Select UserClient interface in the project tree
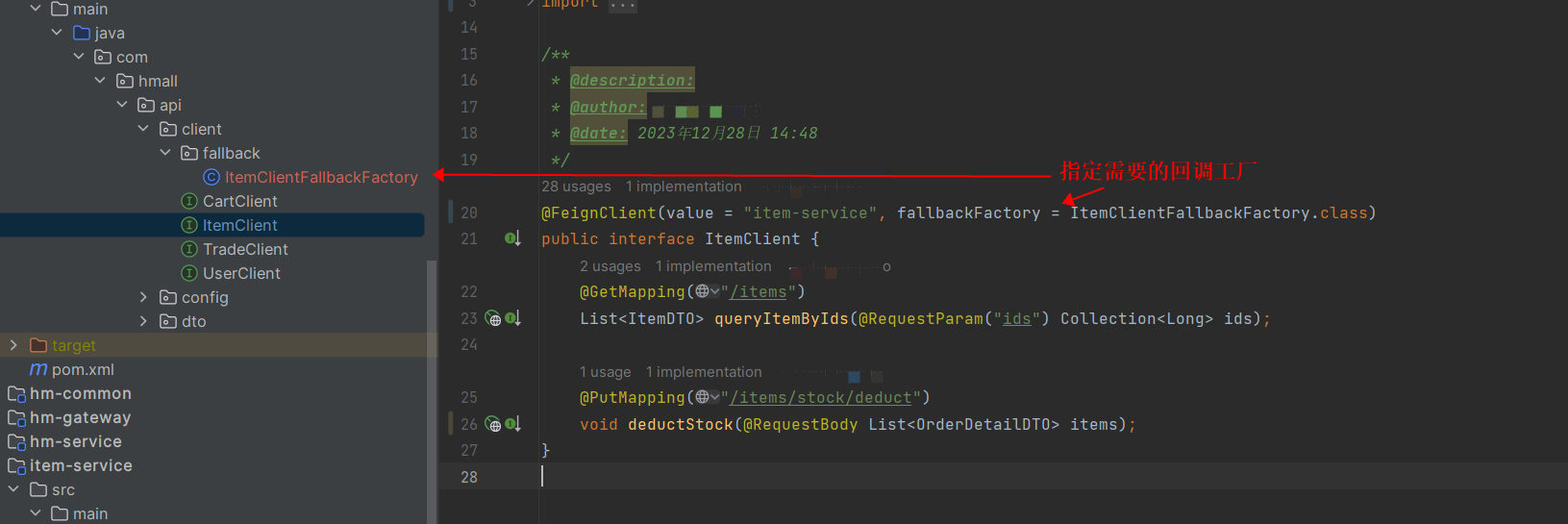 click(241, 273)
